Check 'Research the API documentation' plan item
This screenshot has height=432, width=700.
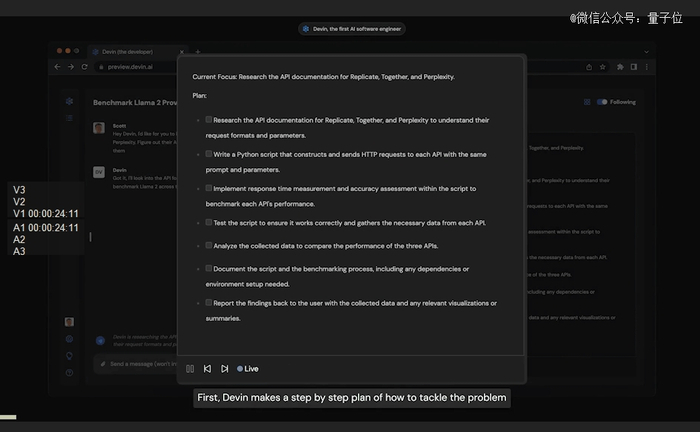tap(208, 119)
